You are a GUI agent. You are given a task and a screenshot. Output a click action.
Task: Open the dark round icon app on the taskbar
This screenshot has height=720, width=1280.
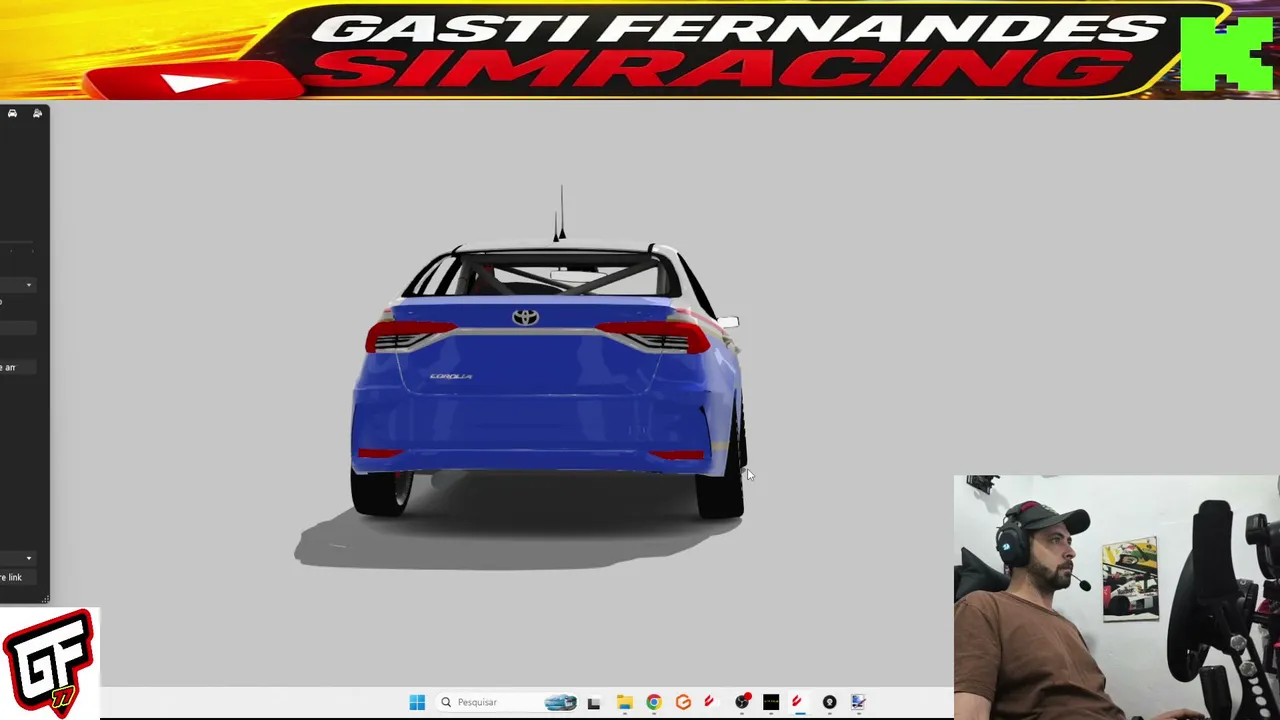click(829, 702)
